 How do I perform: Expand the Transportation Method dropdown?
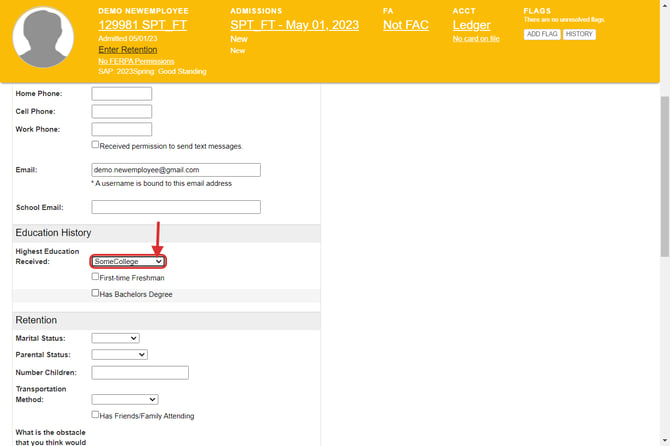point(124,399)
